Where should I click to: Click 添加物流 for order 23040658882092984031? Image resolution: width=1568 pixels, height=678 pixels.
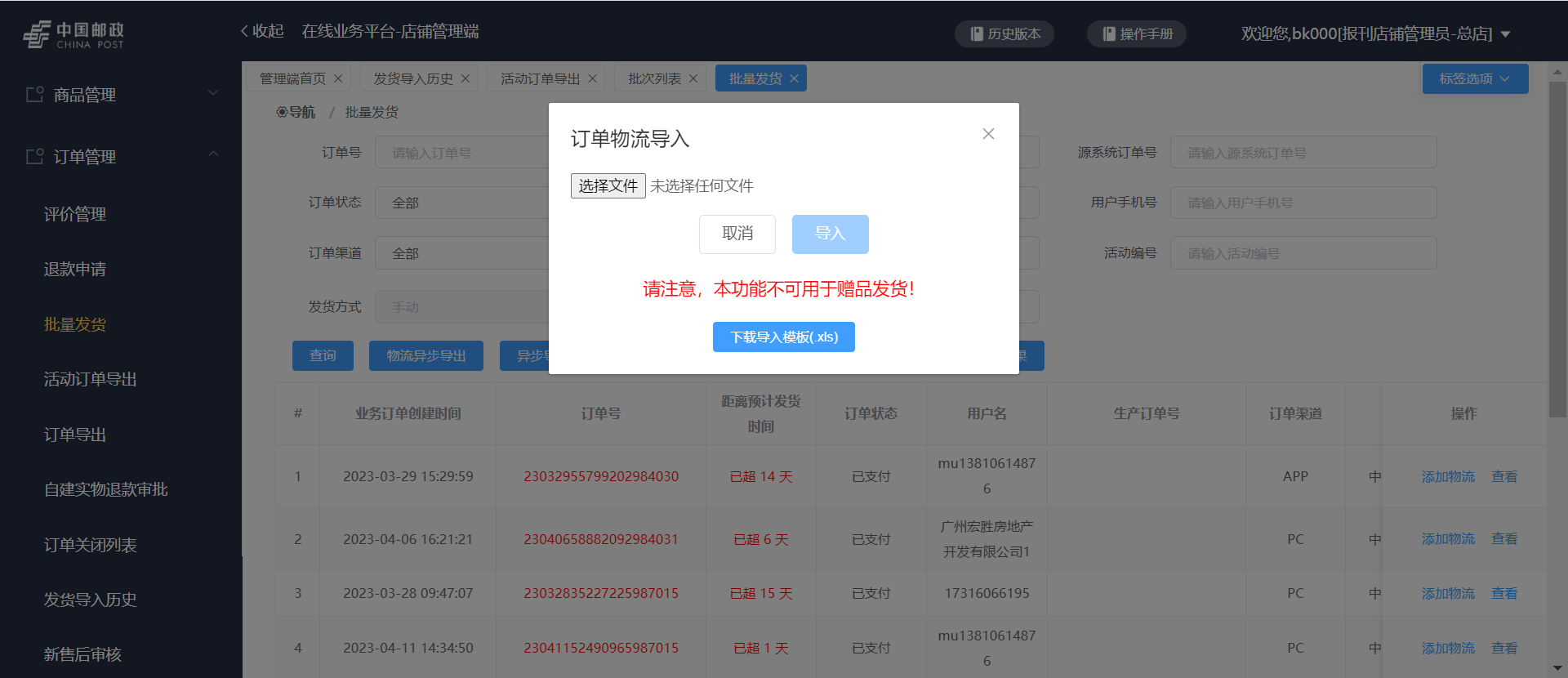(1448, 539)
